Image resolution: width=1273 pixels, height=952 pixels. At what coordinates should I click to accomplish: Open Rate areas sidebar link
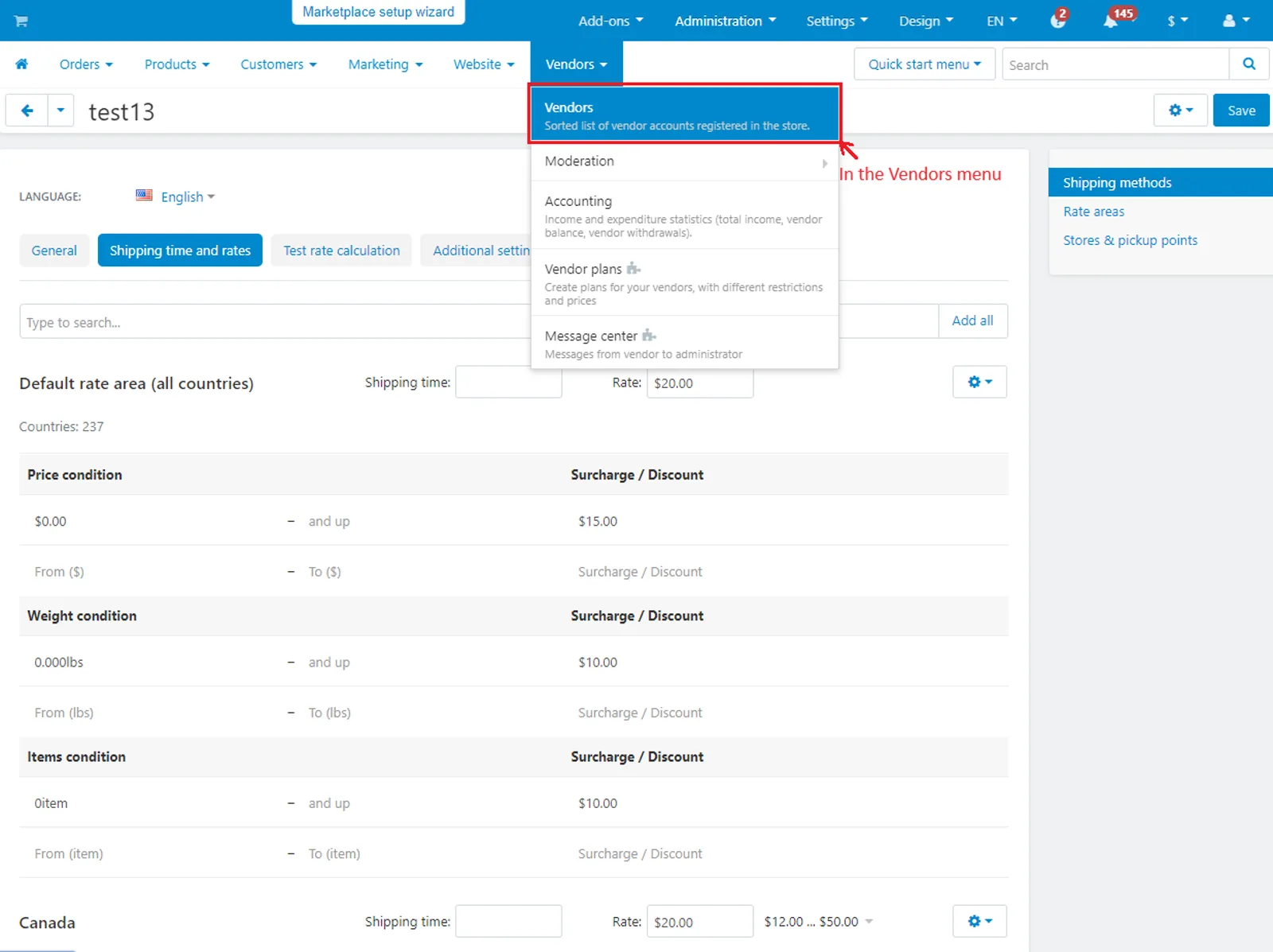click(1093, 212)
